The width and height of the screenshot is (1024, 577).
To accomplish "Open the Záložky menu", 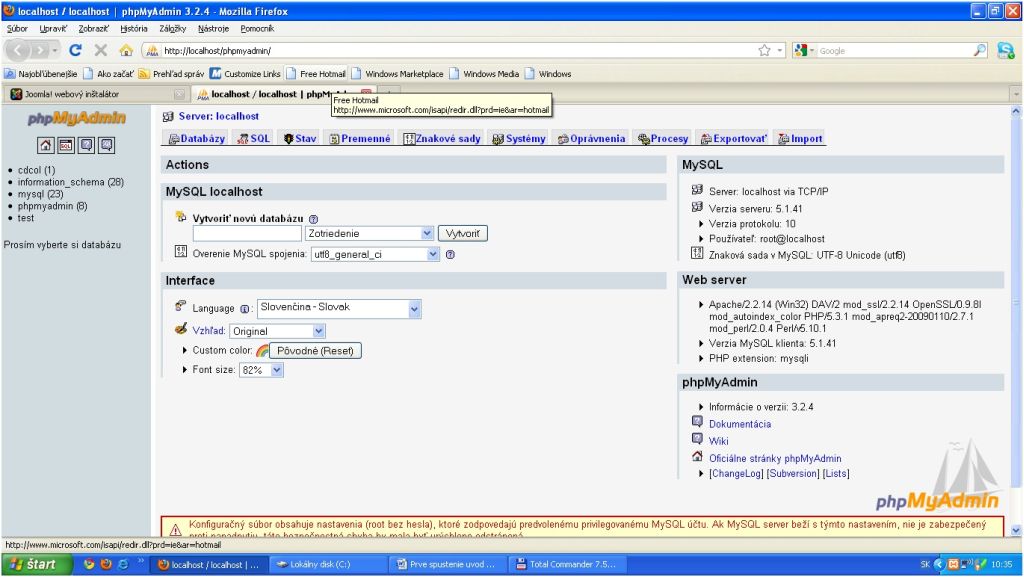I will pos(172,29).
